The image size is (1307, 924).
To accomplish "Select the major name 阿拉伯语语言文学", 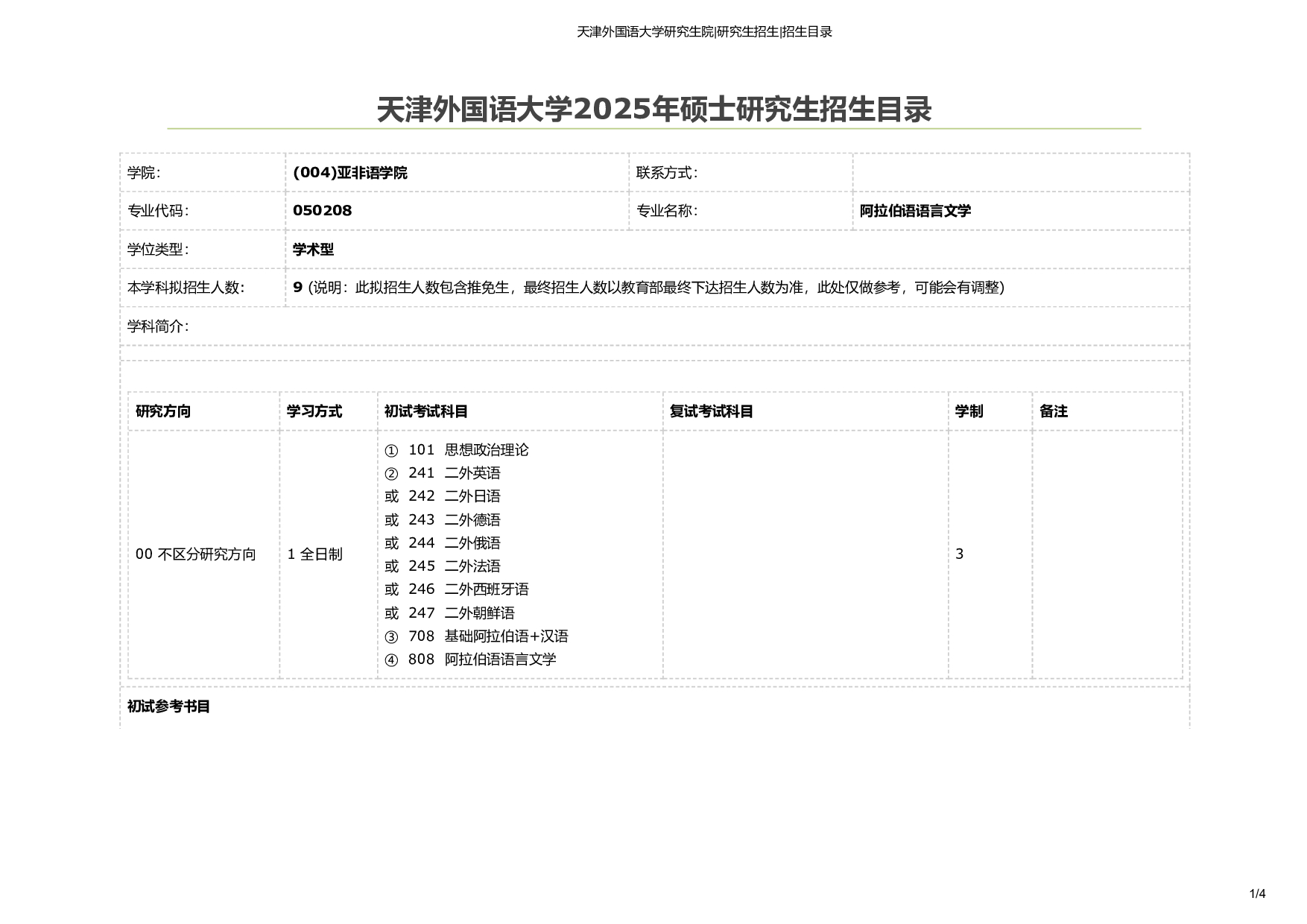I will 915,211.
